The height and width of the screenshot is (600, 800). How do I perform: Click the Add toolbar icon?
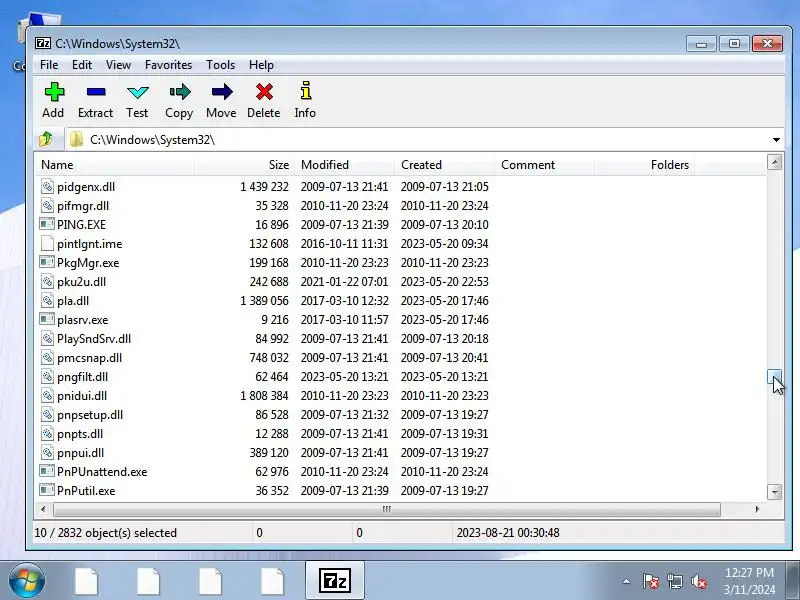(x=54, y=92)
